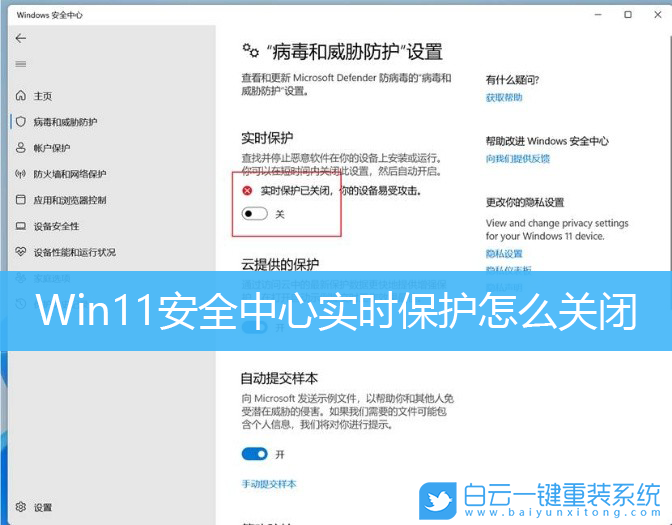
Task: Click the 获取帮助 link
Action: (504, 97)
